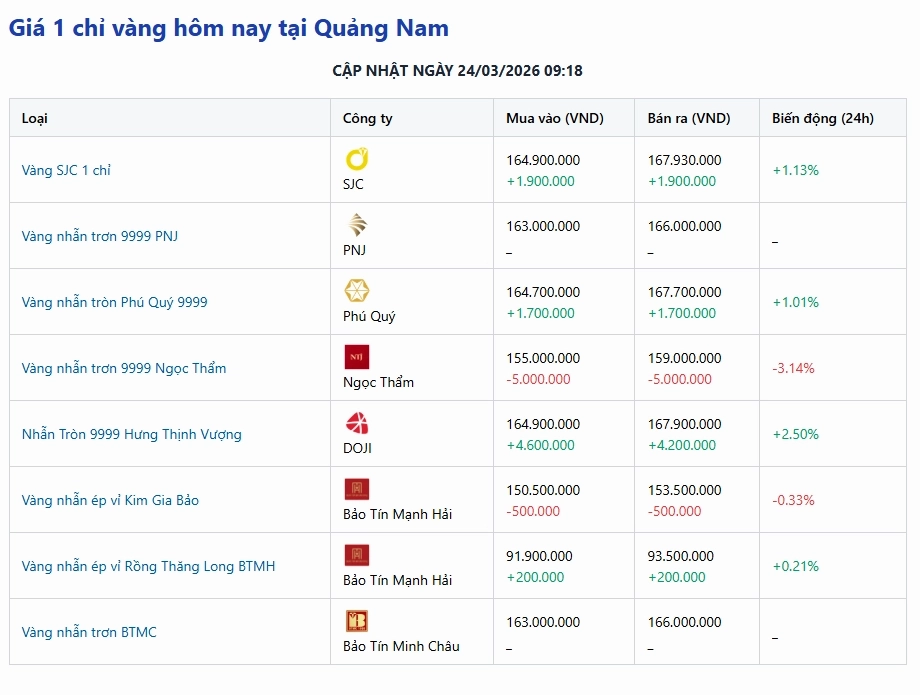The image size is (920, 695).
Task: Click the Ngọc Thẩm brand icon
Action: pyautogui.click(x=356, y=356)
